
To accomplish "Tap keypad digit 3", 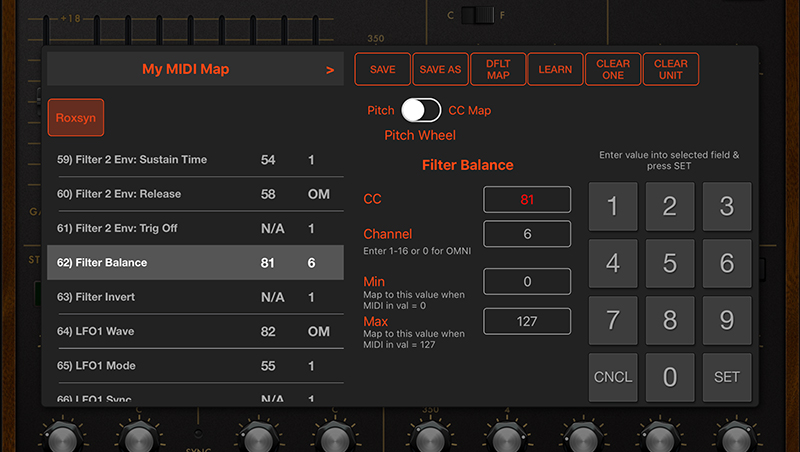I will click(x=727, y=207).
